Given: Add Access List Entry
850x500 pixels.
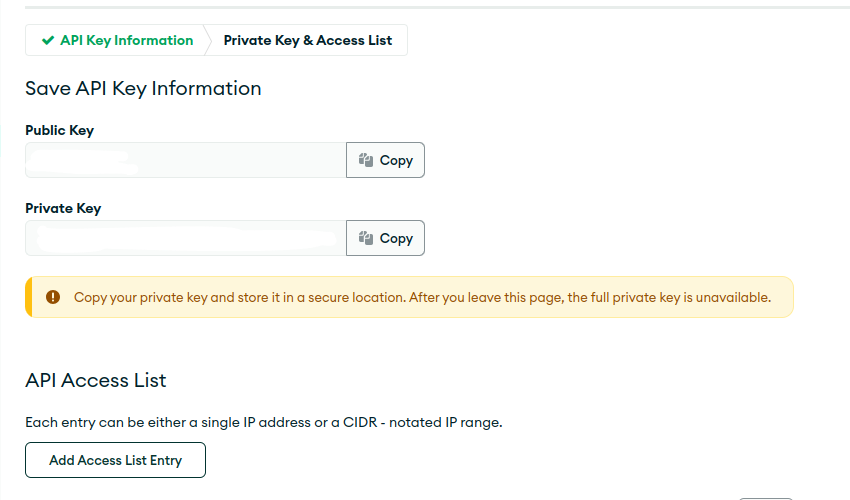Looking at the screenshot, I should tap(115, 460).
